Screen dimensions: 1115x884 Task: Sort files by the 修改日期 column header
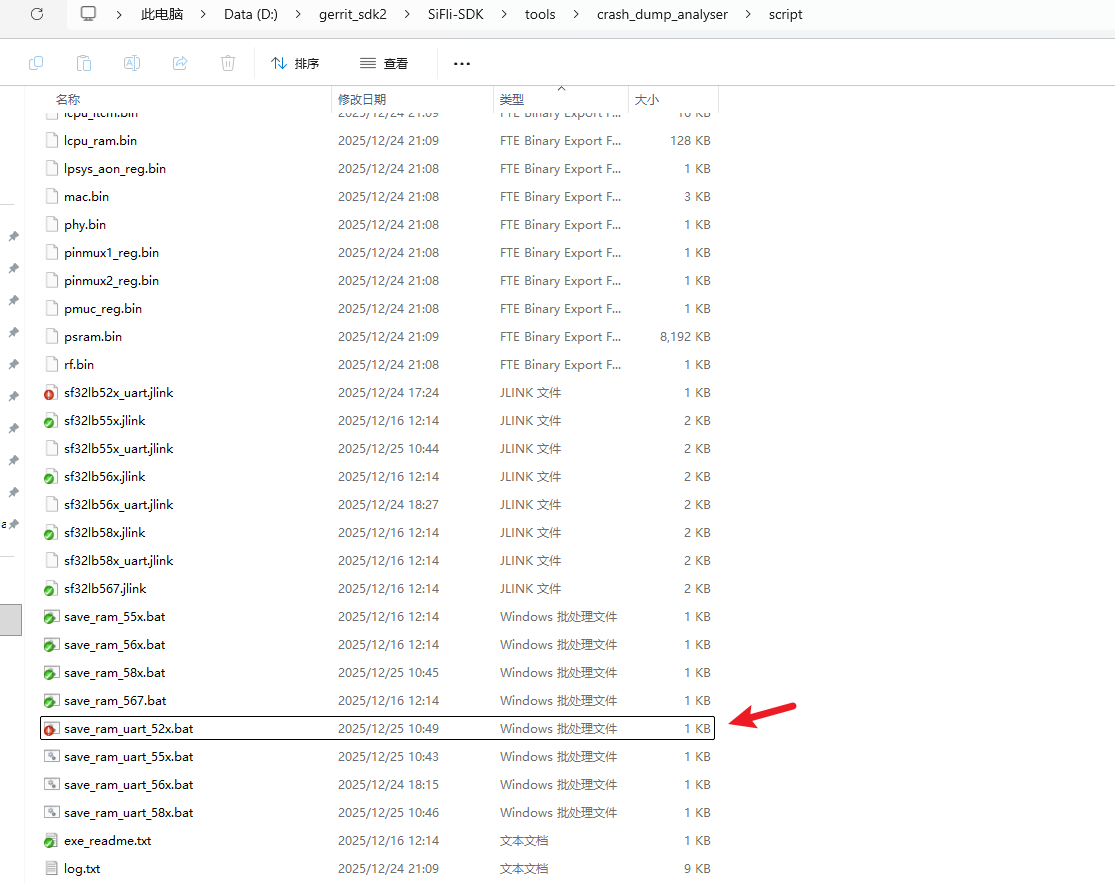(362, 100)
